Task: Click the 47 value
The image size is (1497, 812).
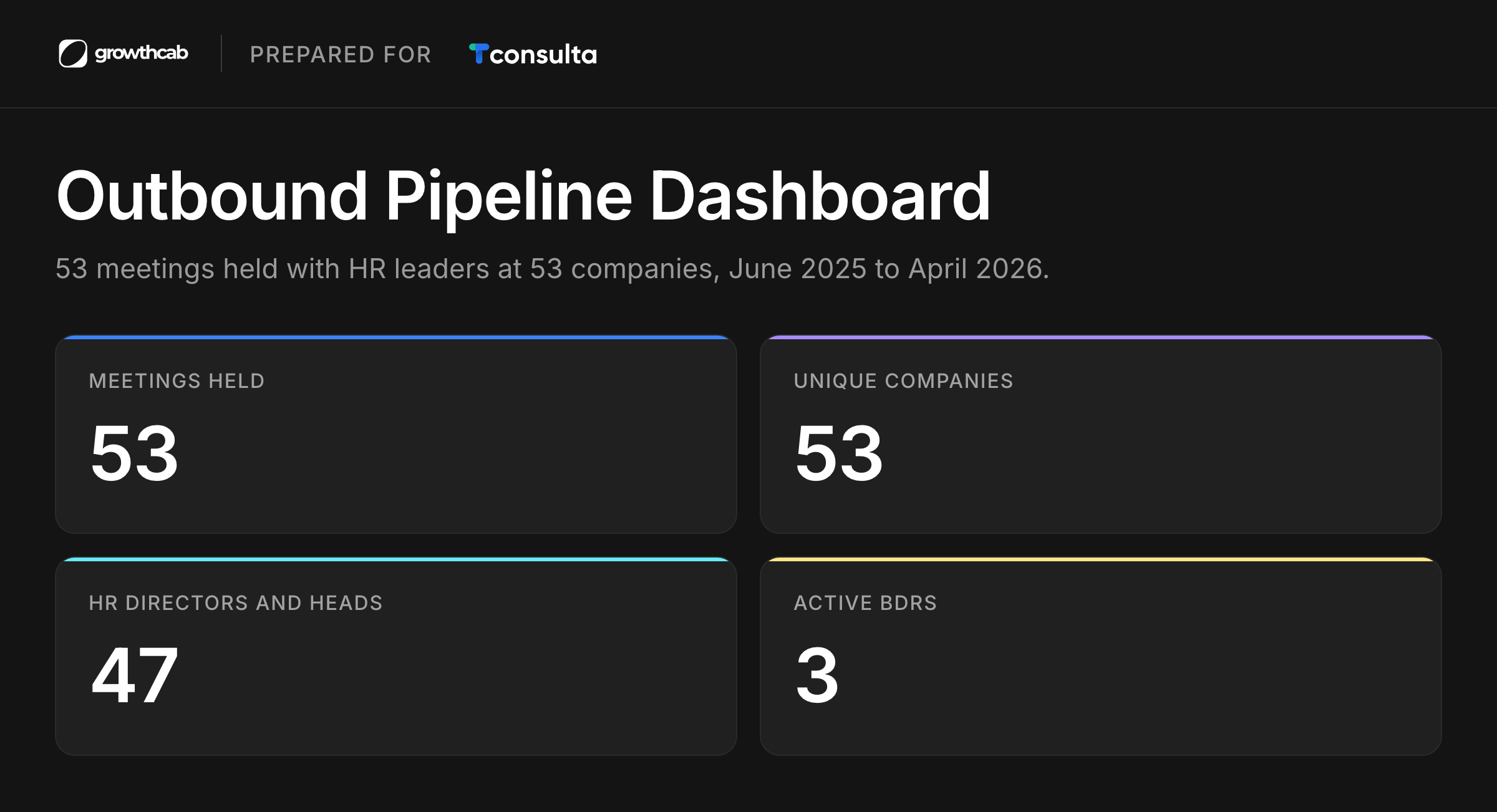Action: click(135, 675)
